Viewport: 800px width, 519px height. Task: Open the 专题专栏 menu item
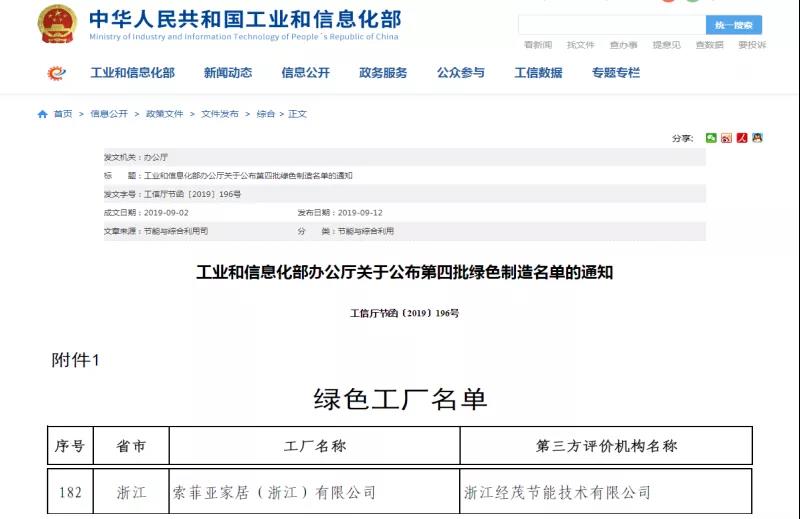[x=615, y=73]
